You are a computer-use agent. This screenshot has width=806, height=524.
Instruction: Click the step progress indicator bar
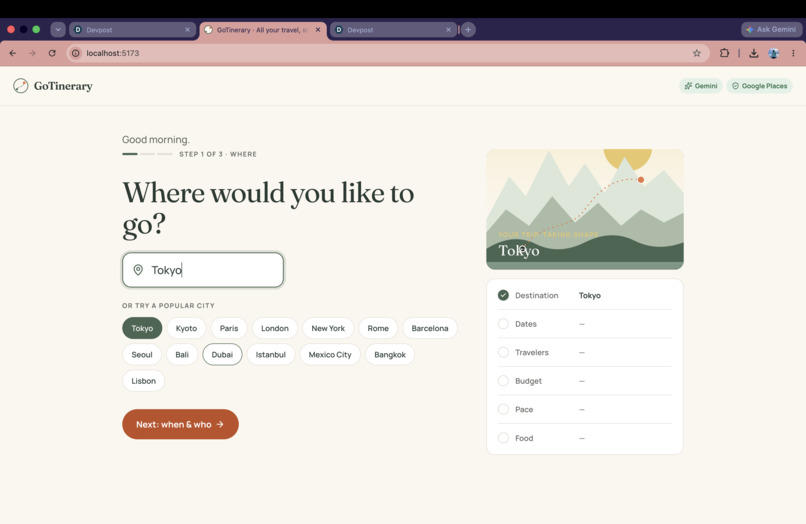coord(148,154)
